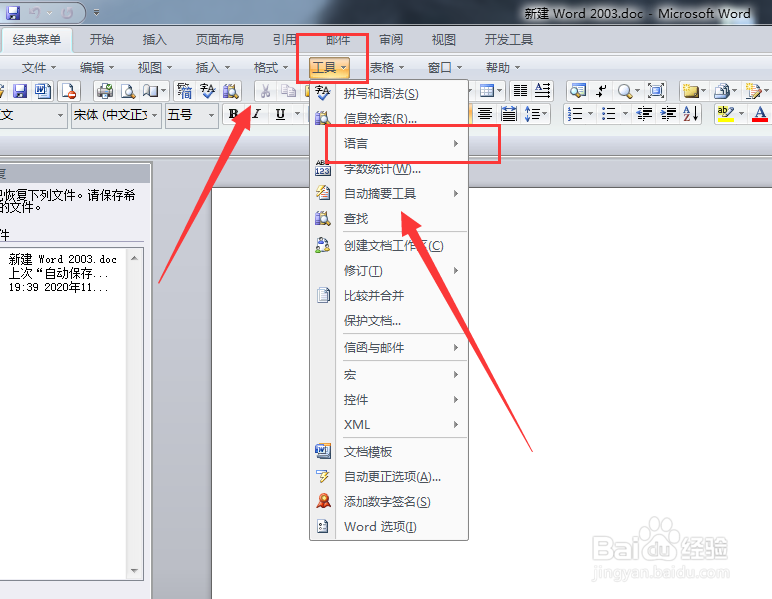Screen dimensions: 772x599
Task: Click the Traditional/Simplified Chinese convert icon
Action: point(185,91)
